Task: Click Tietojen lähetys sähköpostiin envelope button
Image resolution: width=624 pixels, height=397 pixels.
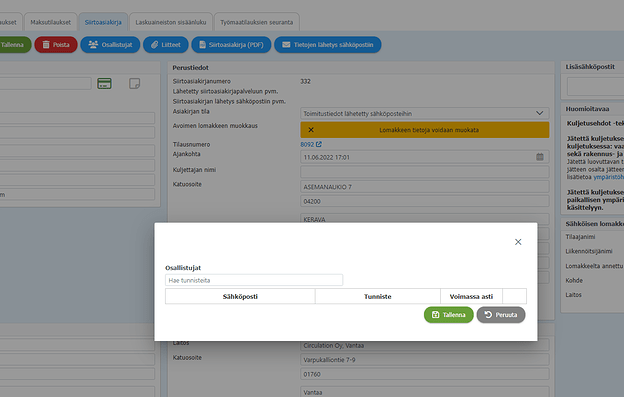Action: (328, 45)
